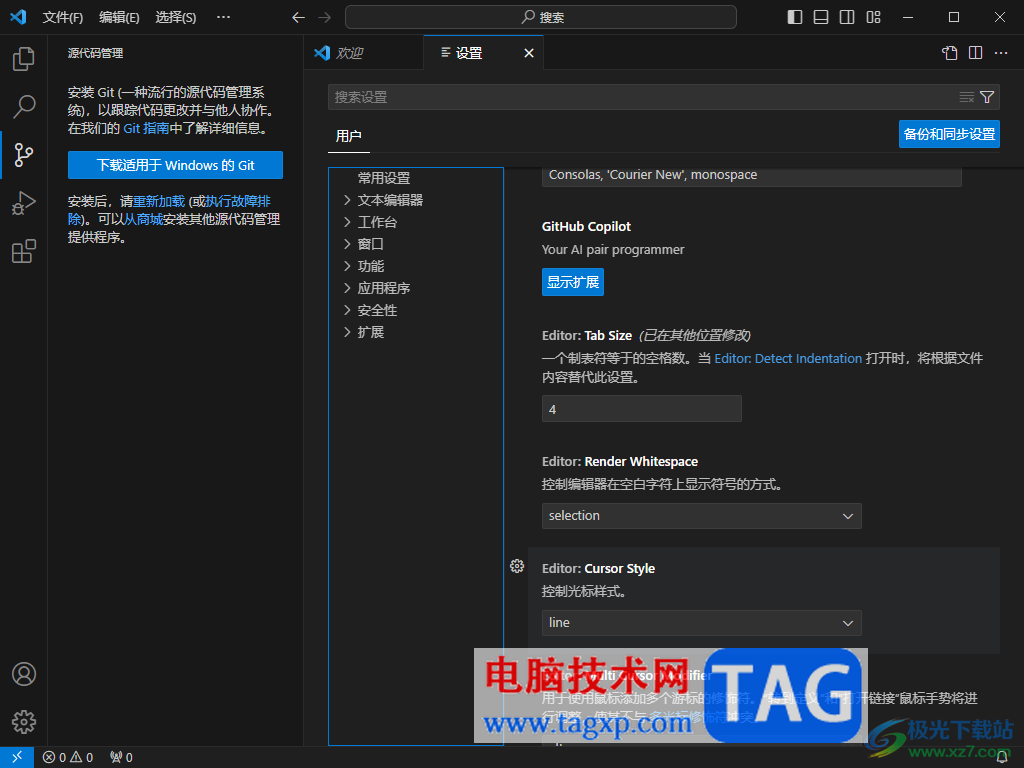Open Editor: Detect Indentation link

[788, 359]
